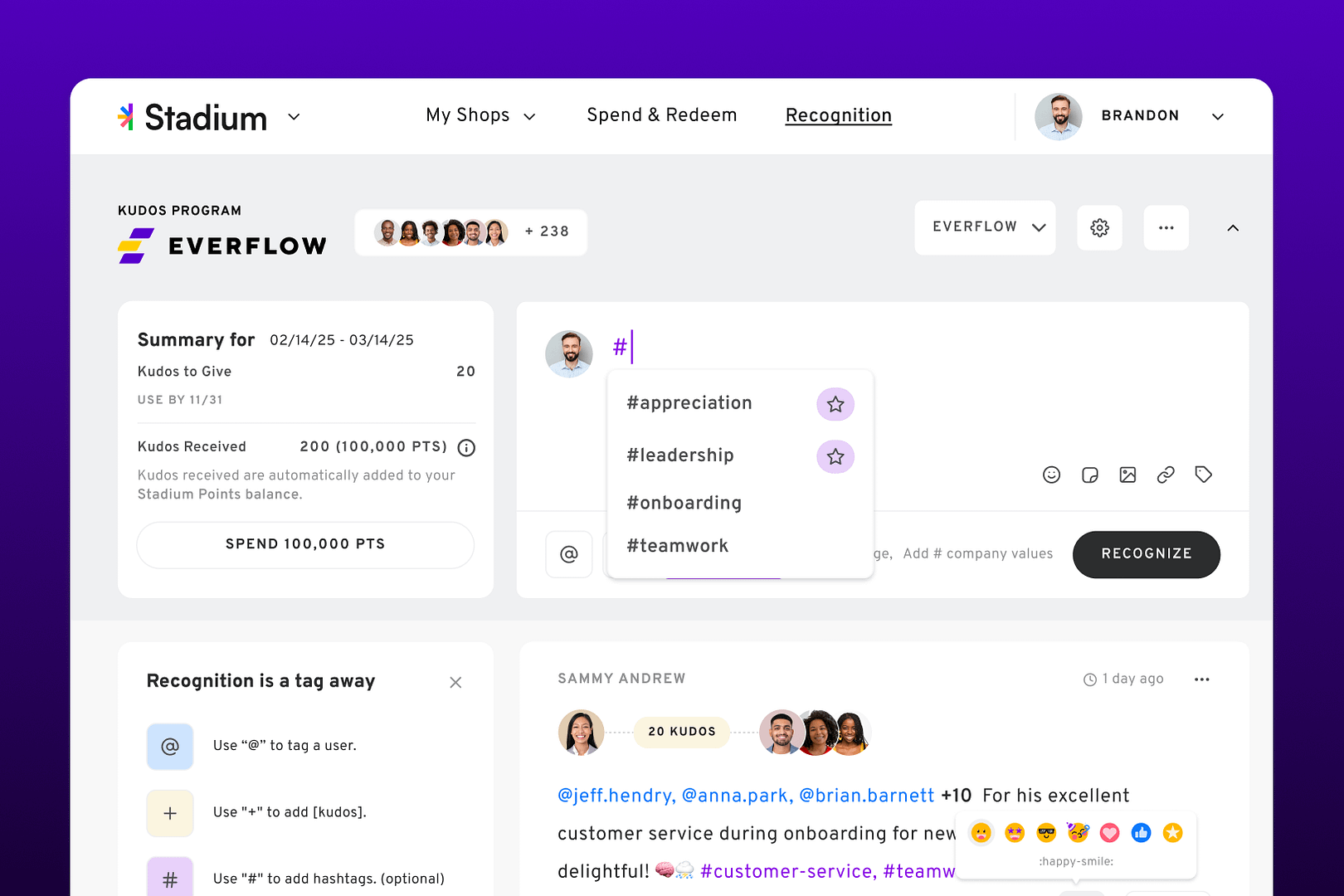
Task: Add an image via the picture icon
Action: tap(1127, 475)
